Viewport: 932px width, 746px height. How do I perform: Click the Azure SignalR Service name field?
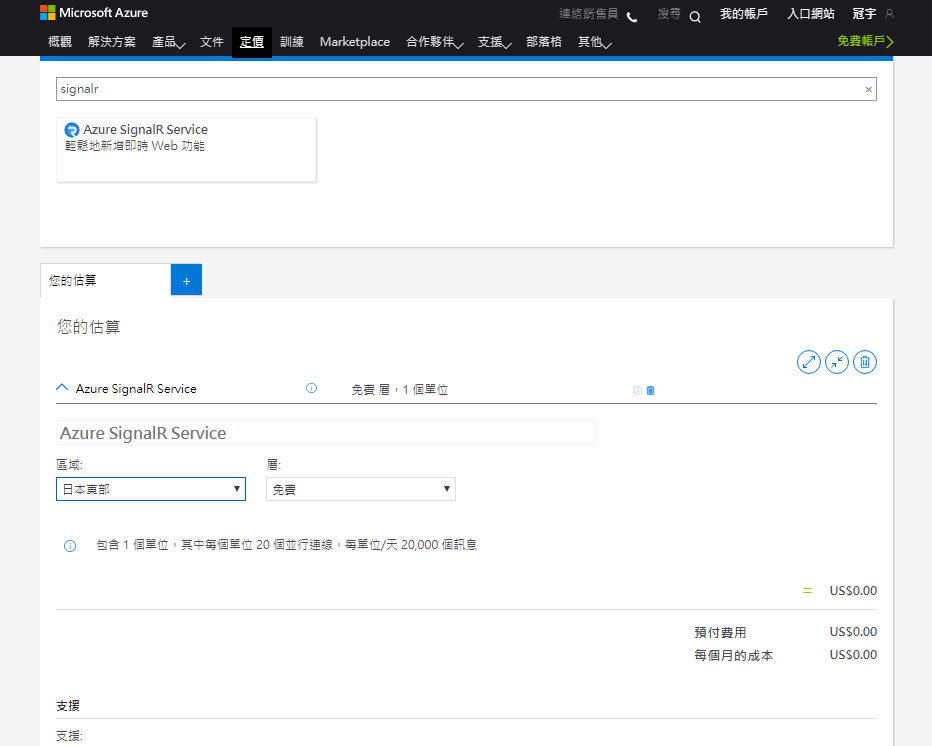tap(326, 433)
